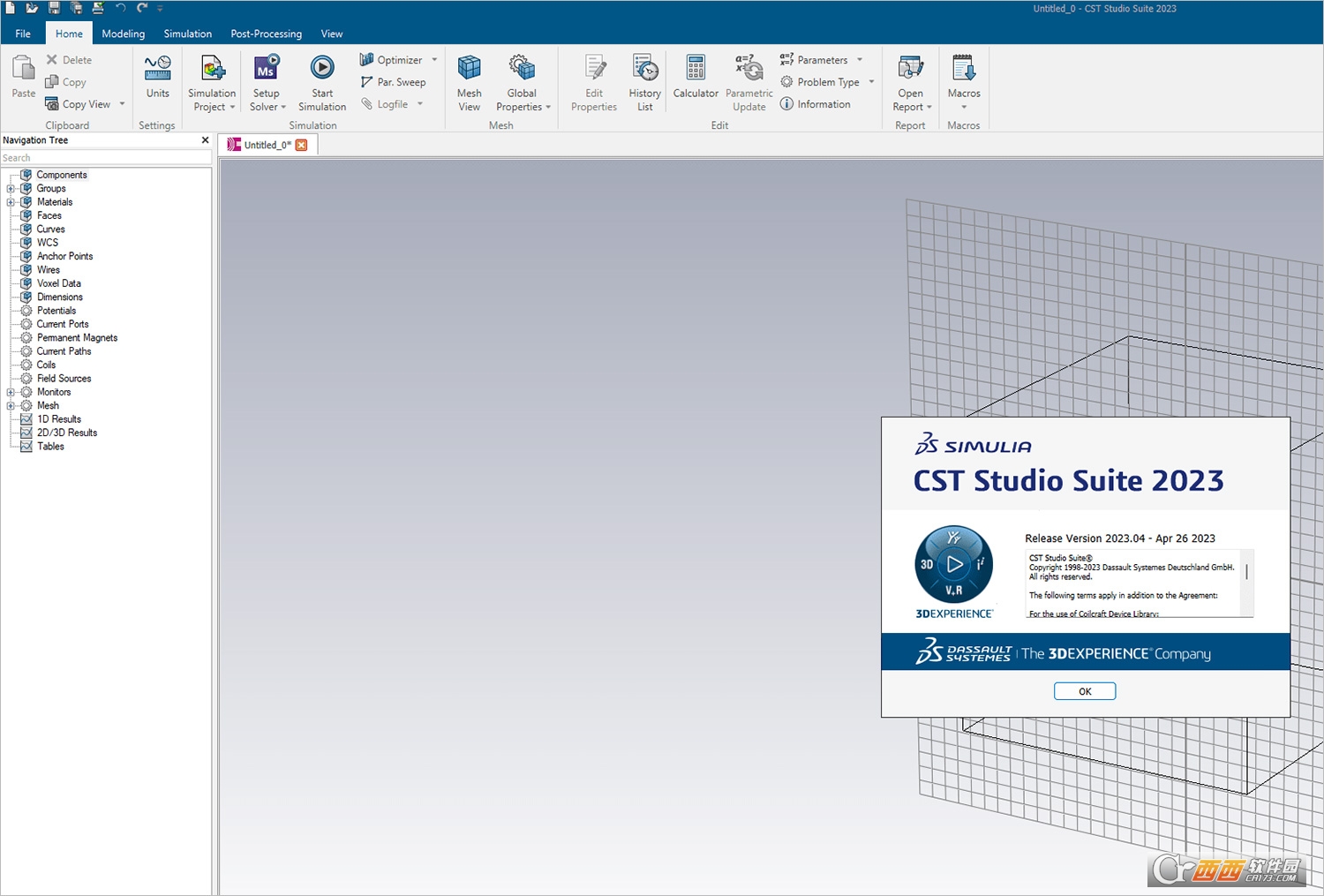Switch to the Post-Processing ribbon tab
The image size is (1324, 896).
coord(266,34)
